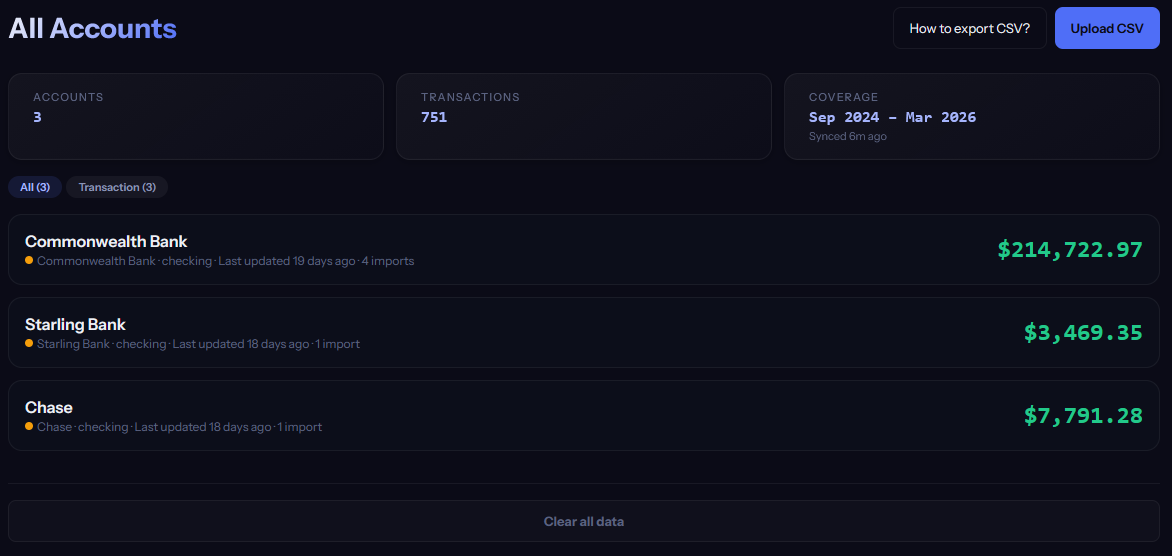This screenshot has width=1172, height=556.
Task: Select the Coverage summary card
Action: tap(972, 116)
